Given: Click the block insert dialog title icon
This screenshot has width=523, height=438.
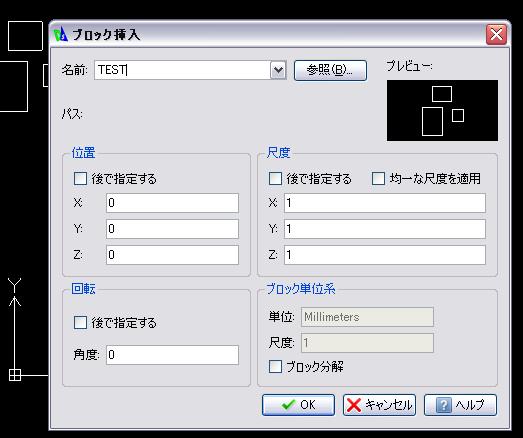Looking at the screenshot, I should (61, 35).
